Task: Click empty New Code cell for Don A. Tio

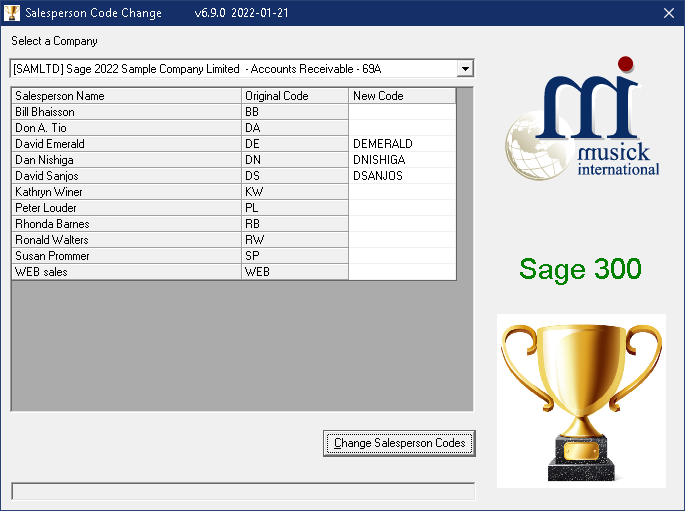Action: 402,128
